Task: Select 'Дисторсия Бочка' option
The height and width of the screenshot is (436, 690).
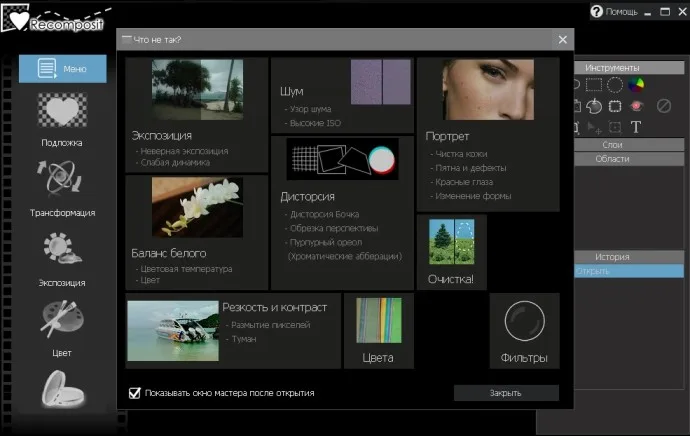Action: 322,214
